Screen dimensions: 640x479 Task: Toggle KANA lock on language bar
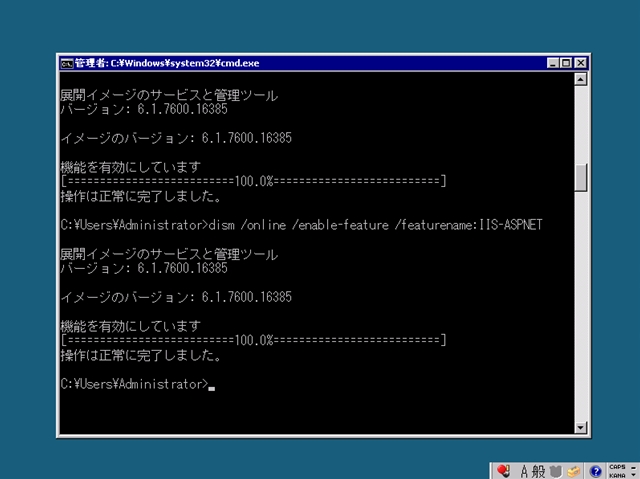click(x=617, y=475)
